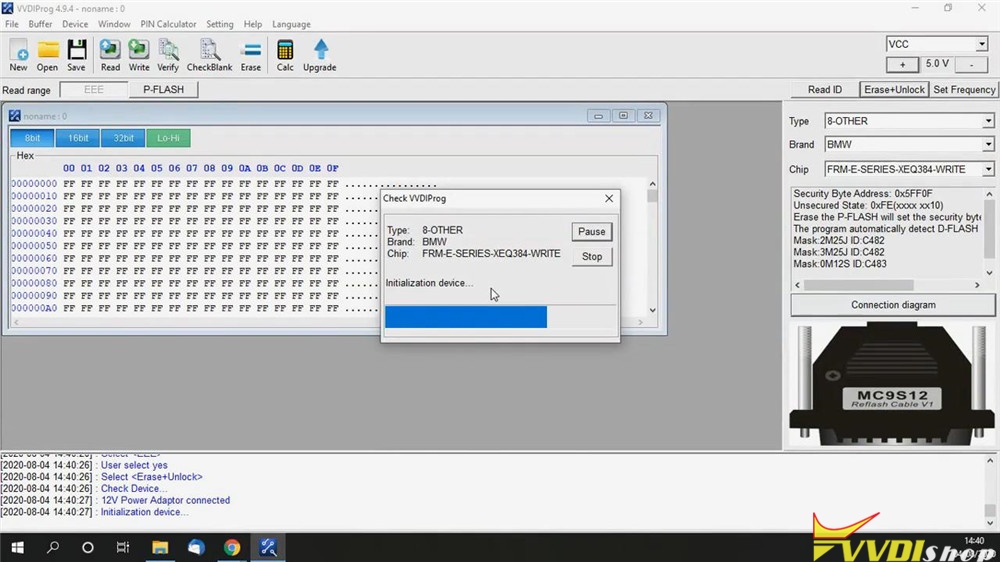Select the CheckBlank toolbar icon
Viewport: 1000px width, 562px height.
pyautogui.click(x=209, y=55)
